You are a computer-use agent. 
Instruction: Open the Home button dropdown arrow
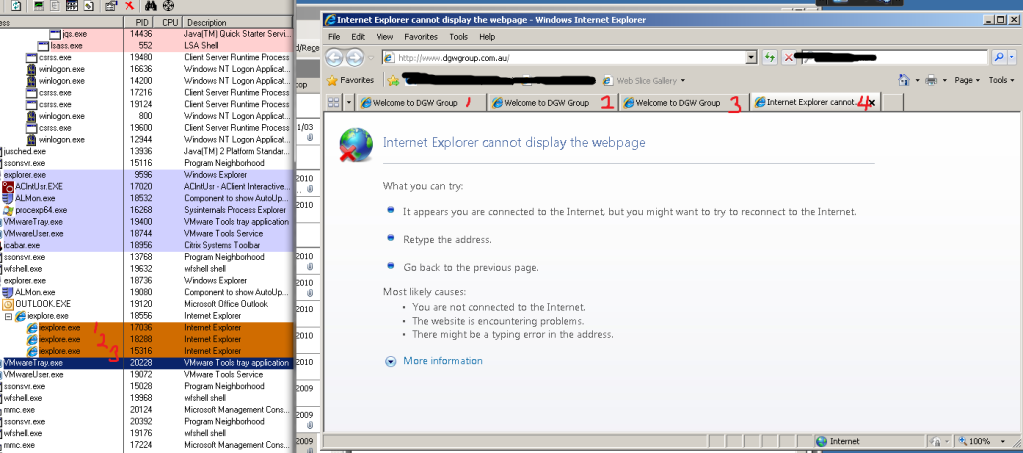click(917, 80)
